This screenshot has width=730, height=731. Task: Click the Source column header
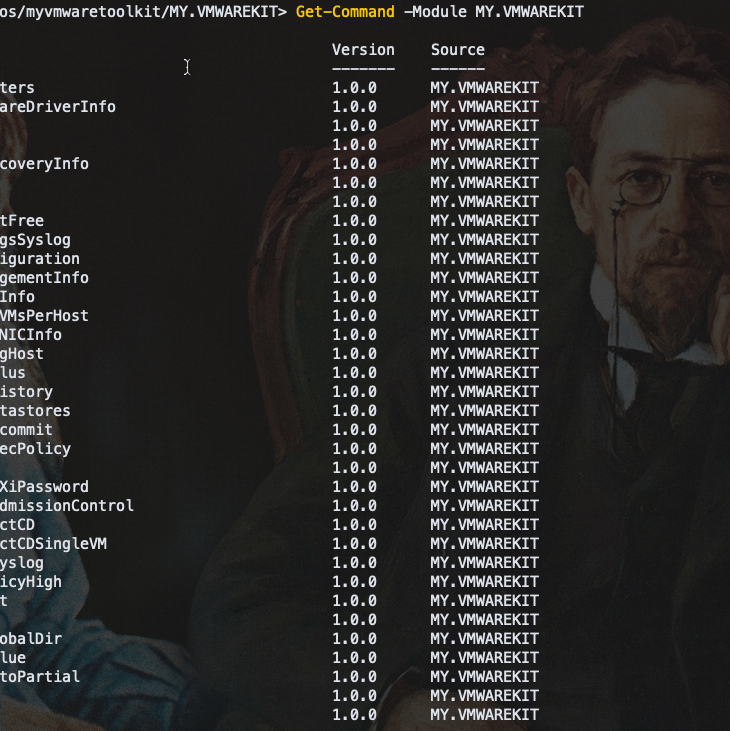(457, 49)
